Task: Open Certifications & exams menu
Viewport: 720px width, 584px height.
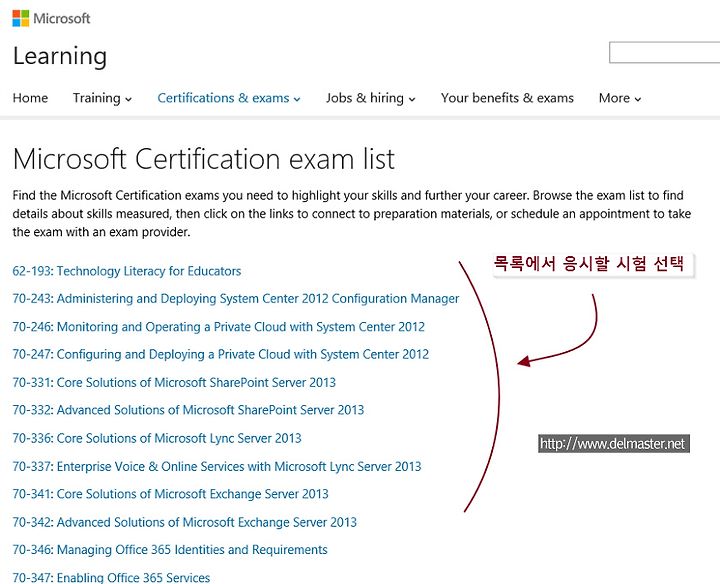Action: pos(223,98)
